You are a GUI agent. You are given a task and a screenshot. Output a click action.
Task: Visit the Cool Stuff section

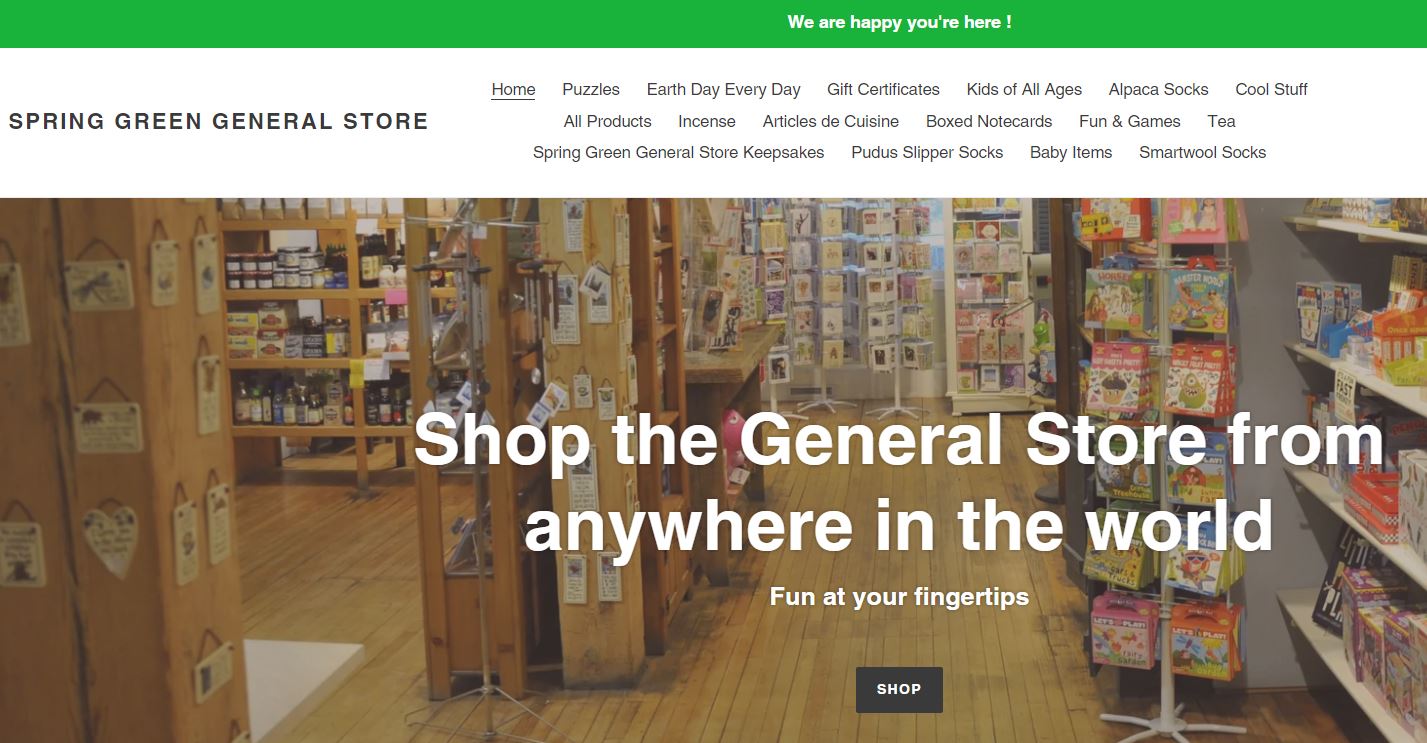click(x=1271, y=89)
